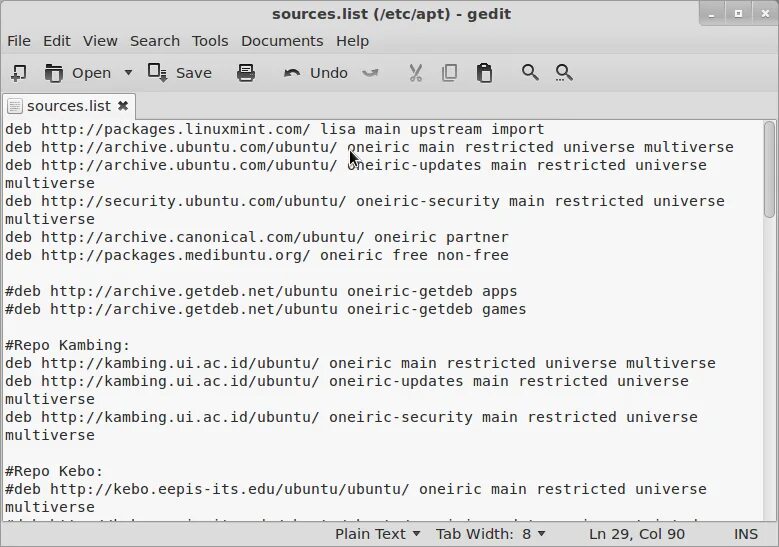Expand the recent files arrow beside Open

(128, 73)
